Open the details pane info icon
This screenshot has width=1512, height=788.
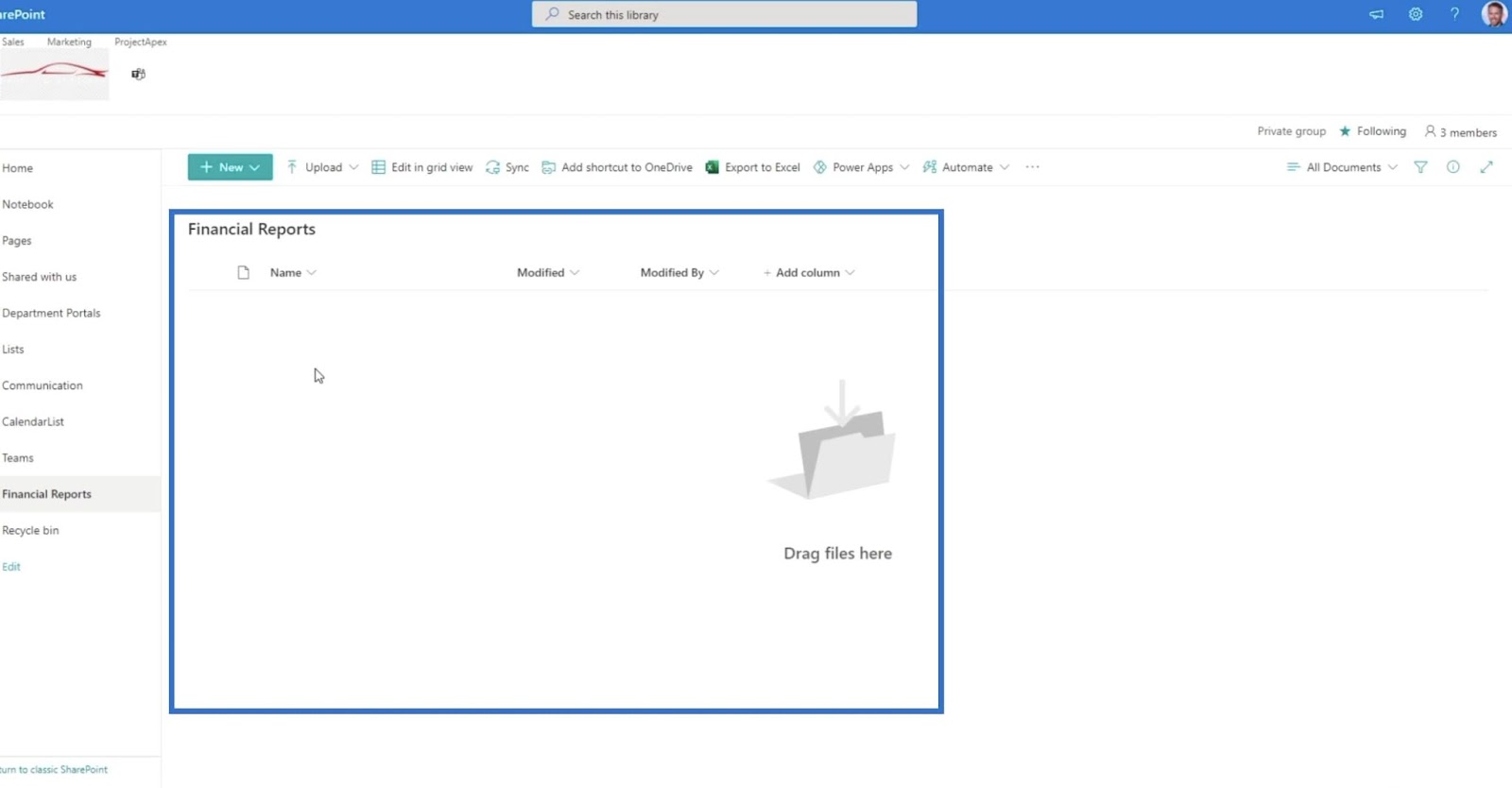click(1452, 167)
